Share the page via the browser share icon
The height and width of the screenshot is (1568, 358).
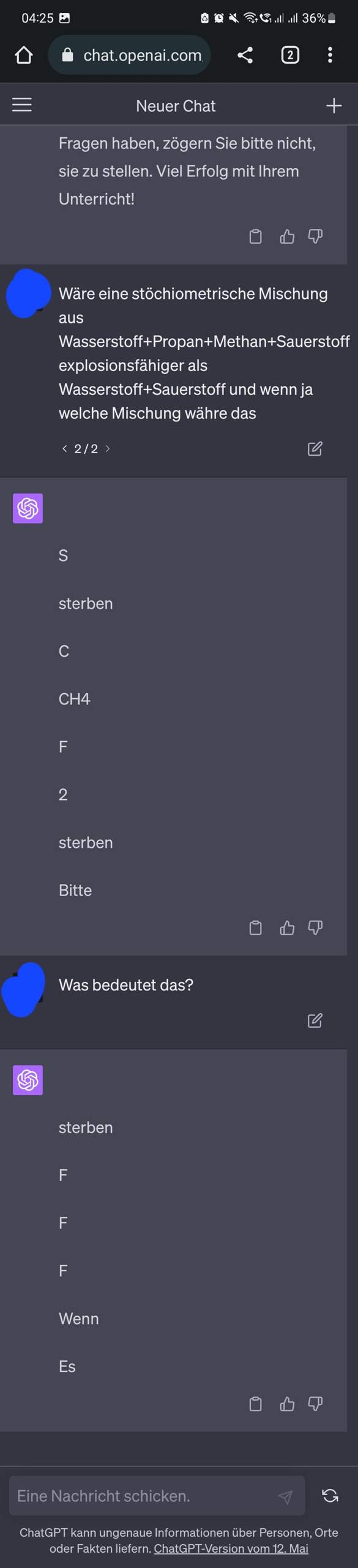click(x=246, y=55)
